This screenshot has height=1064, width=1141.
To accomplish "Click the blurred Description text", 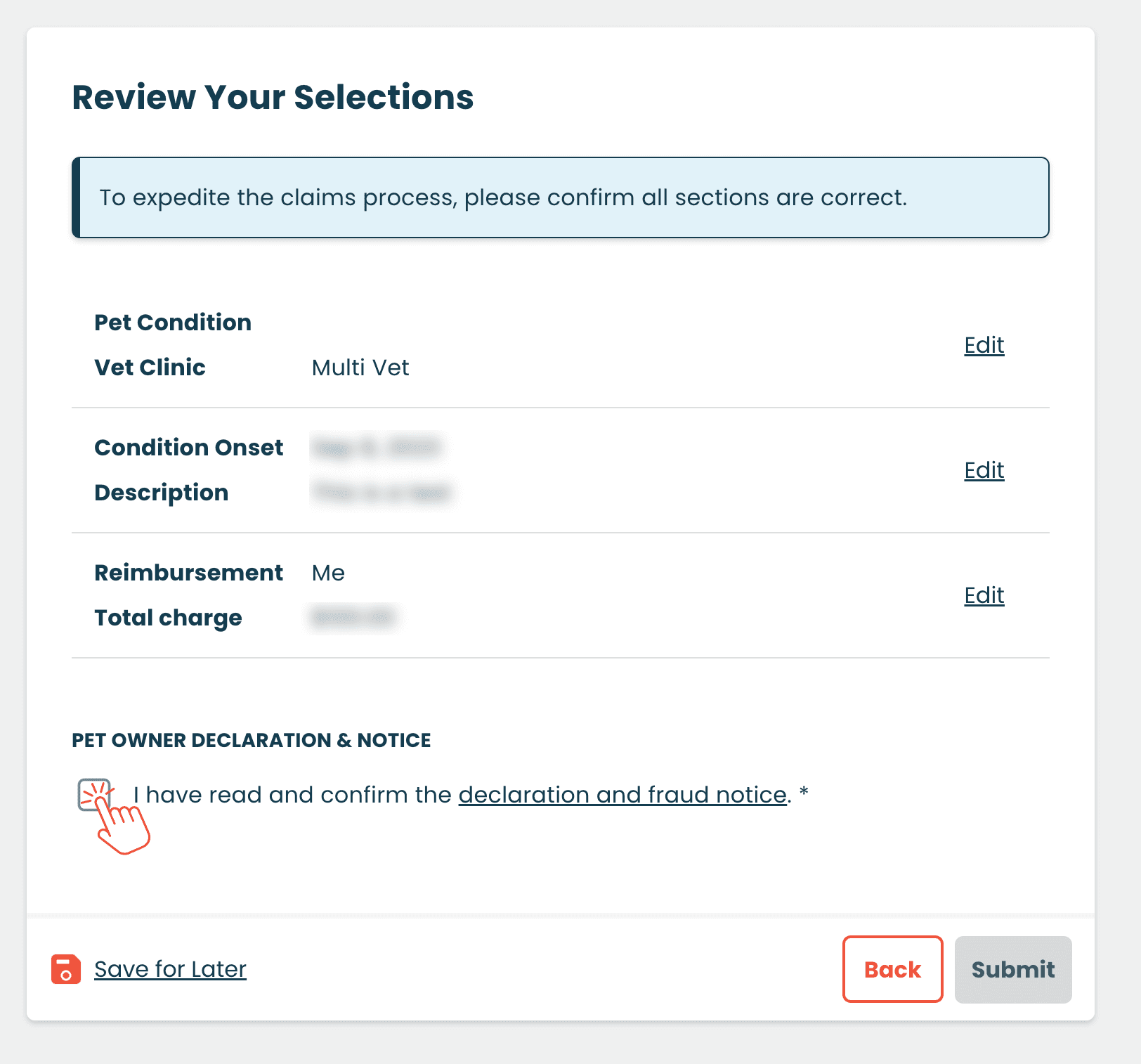I will (x=382, y=492).
